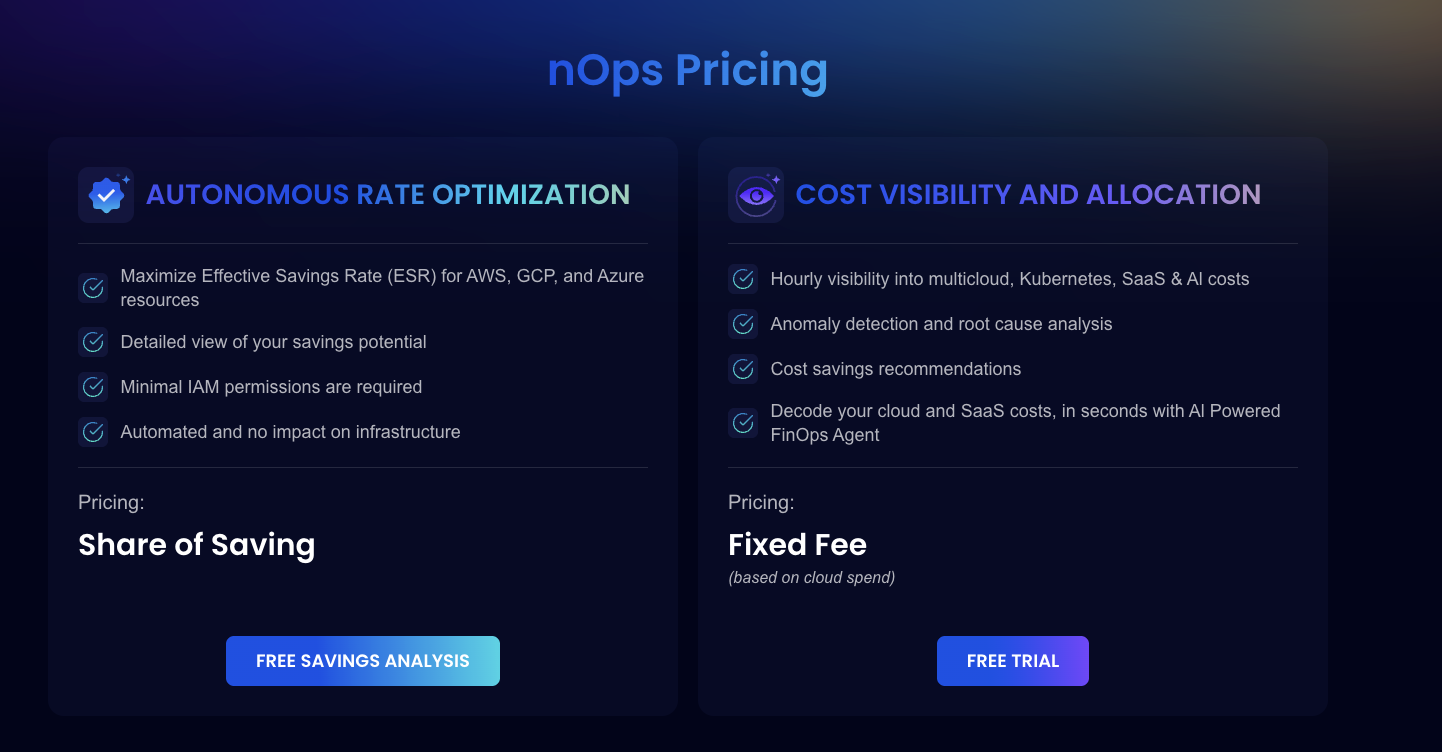The image size is (1442, 752).
Task: Click the Minimal IAM permissions are required text
Action: tap(271, 387)
